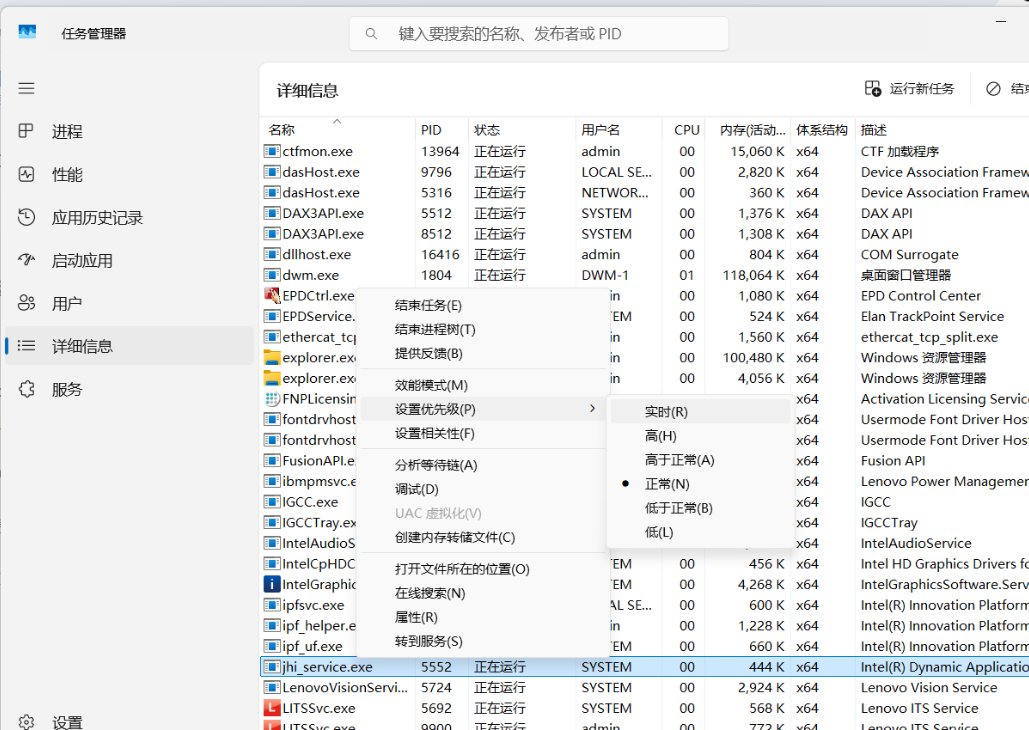Click the ctfmon.exe process icon
The height and width of the screenshot is (730, 1029).
[x=272, y=152]
